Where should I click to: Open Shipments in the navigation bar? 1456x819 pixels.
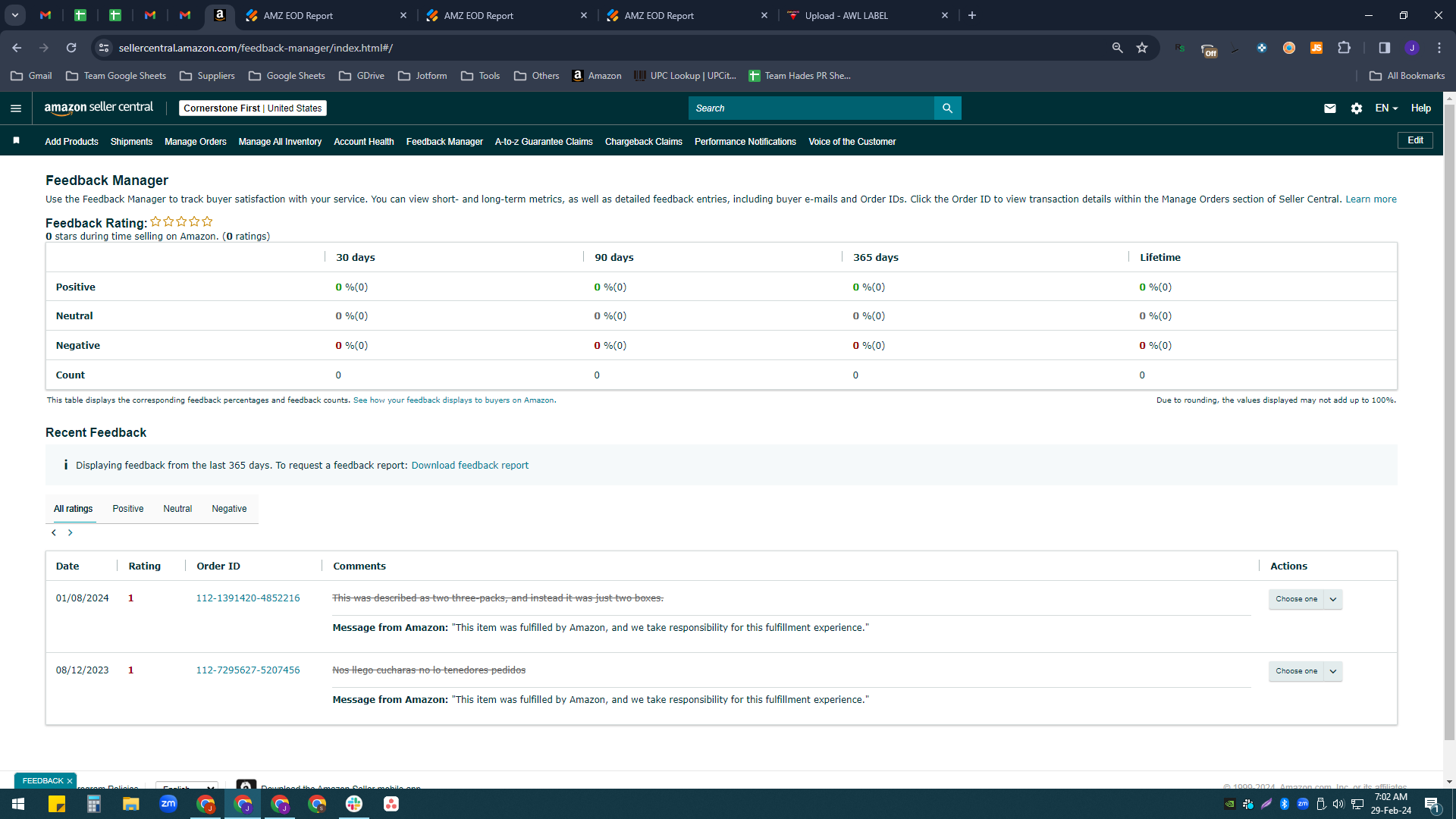[x=131, y=142]
